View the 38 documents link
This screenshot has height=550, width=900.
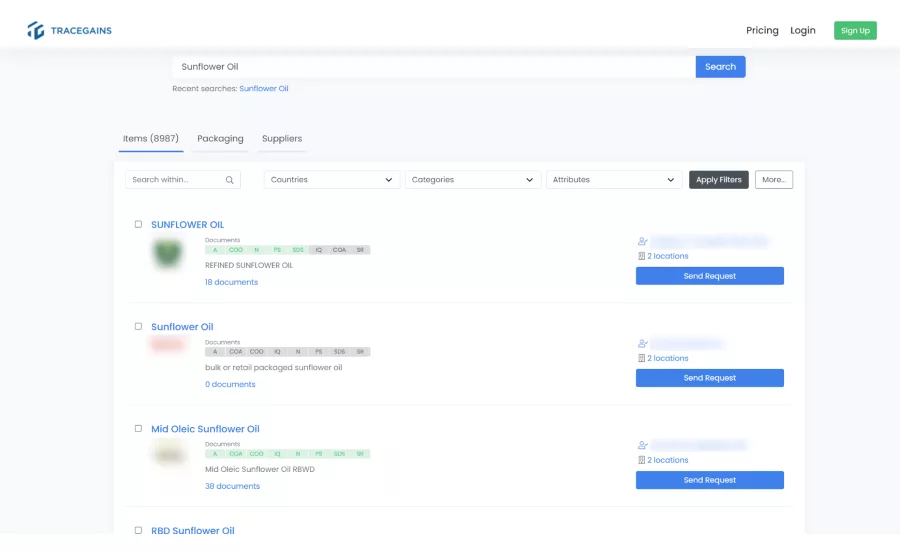232,486
